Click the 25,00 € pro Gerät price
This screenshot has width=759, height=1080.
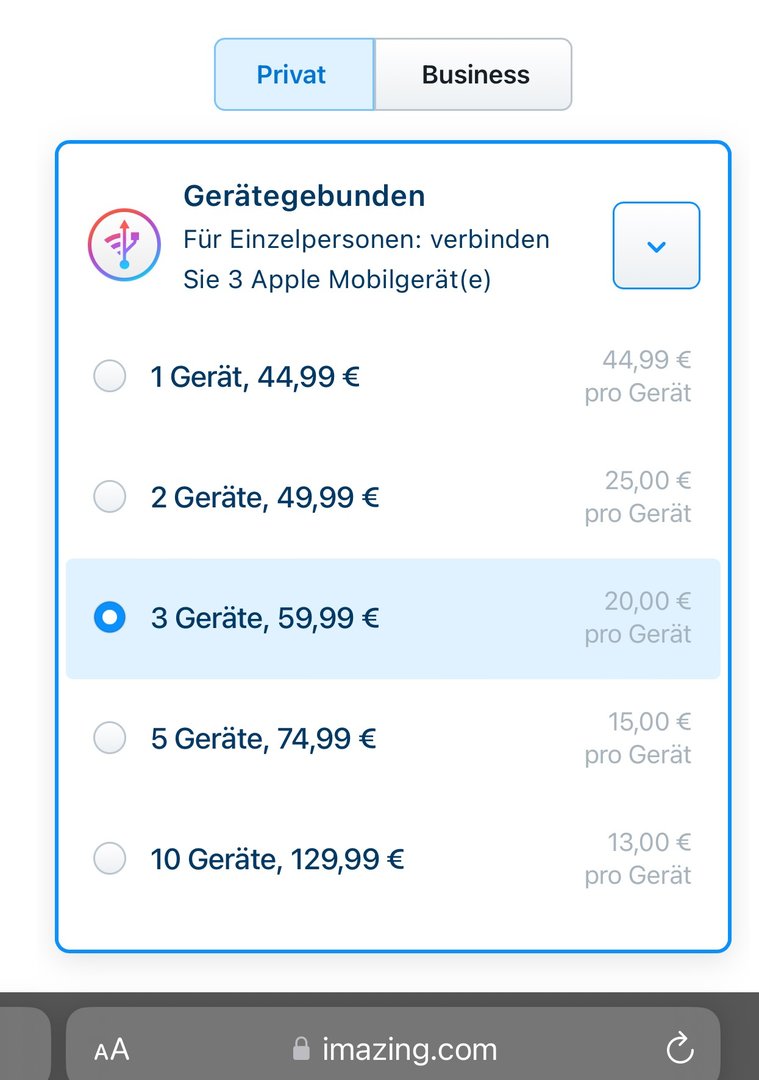click(638, 497)
